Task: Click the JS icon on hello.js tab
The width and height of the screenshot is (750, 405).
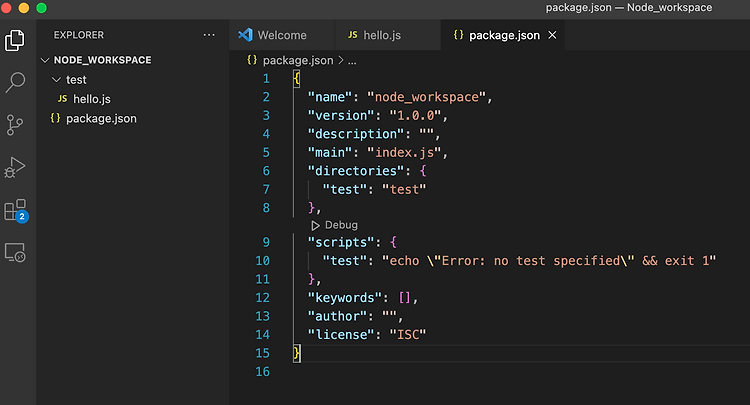Action: point(353,35)
